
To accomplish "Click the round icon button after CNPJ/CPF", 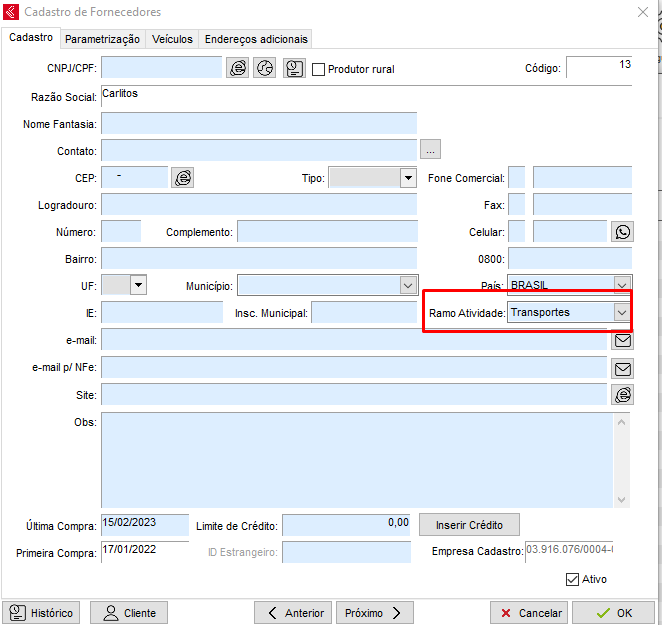I will coord(265,68).
